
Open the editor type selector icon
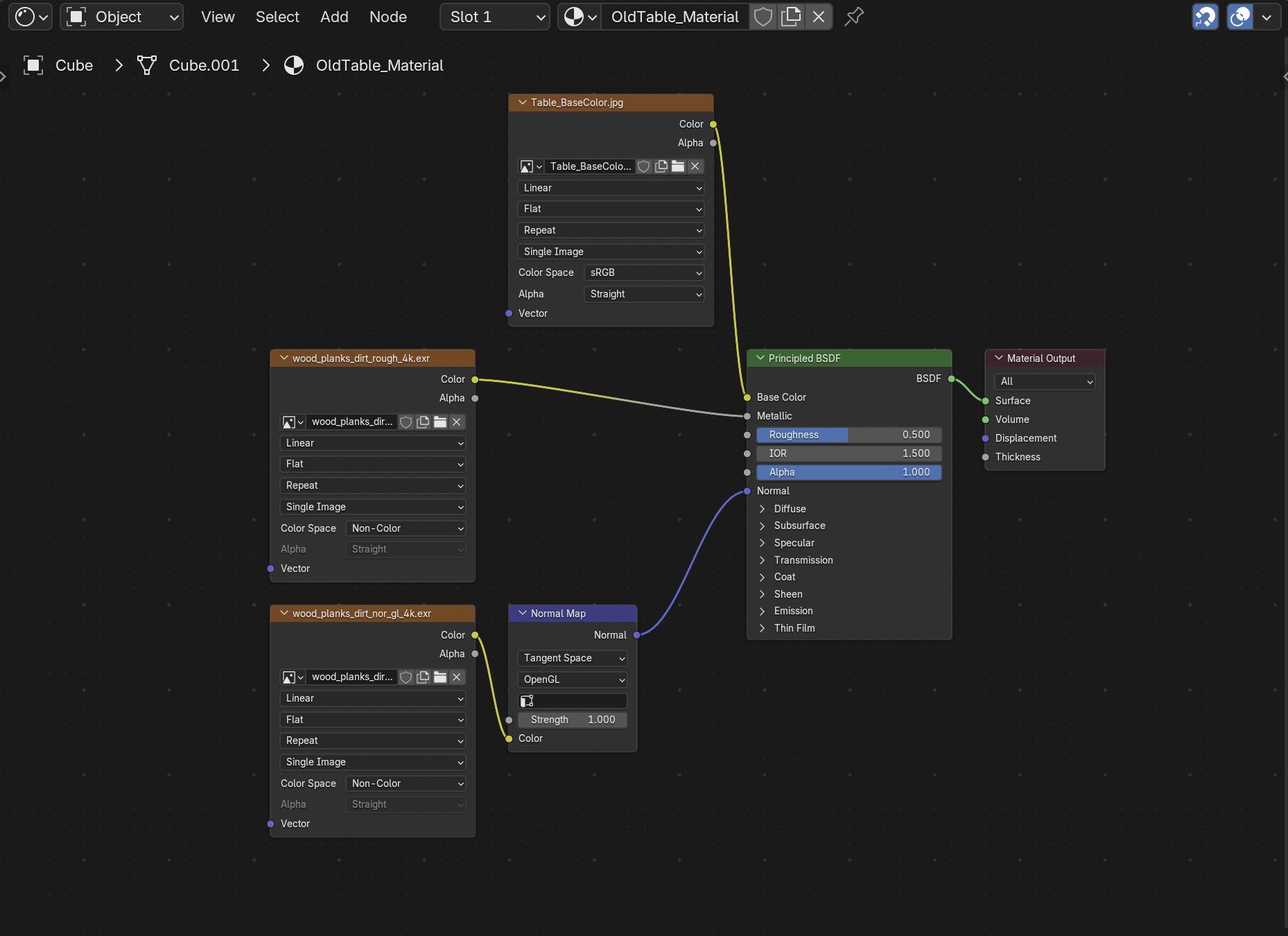(x=31, y=17)
